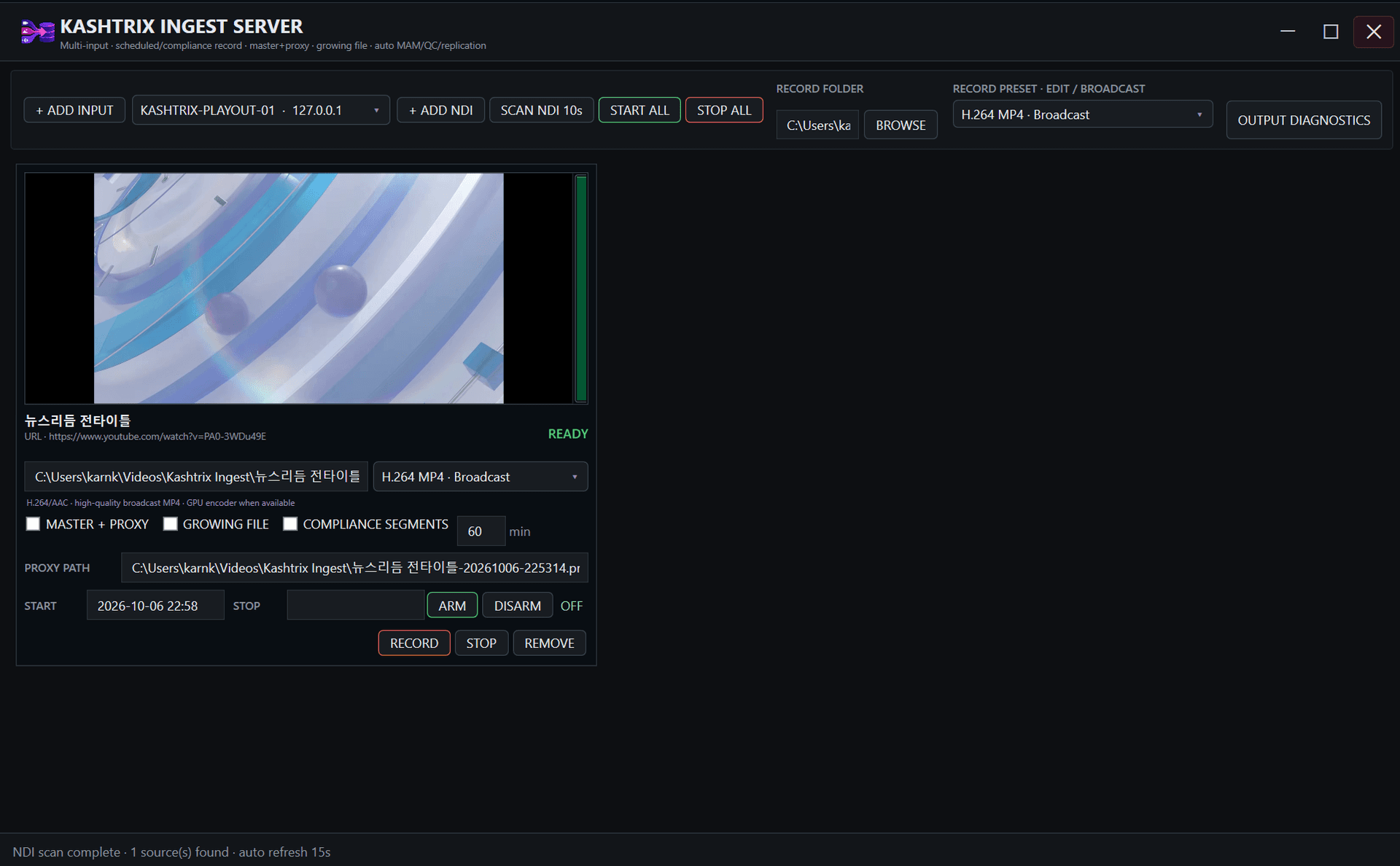Click the BROWSE button
The image size is (1400, 866).
coord(901,125)
